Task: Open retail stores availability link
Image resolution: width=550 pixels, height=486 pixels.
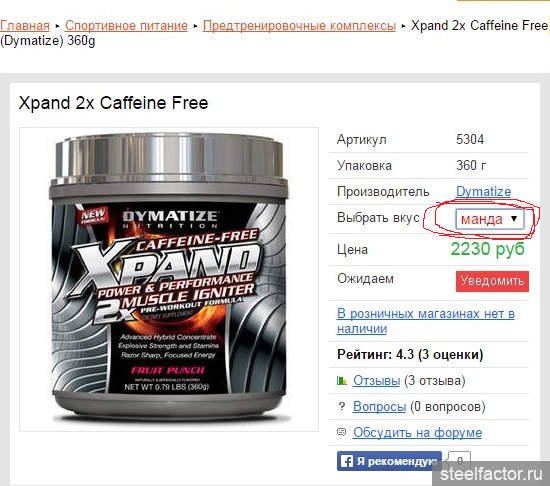Action: tap(425, 321)
